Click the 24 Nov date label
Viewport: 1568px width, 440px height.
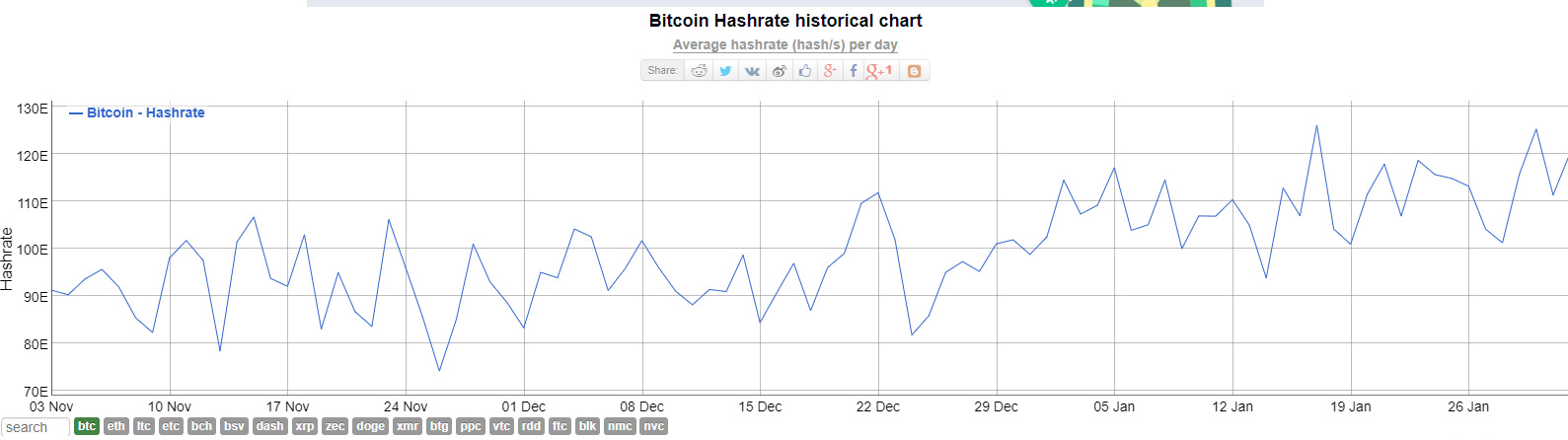tap(406, 406)
